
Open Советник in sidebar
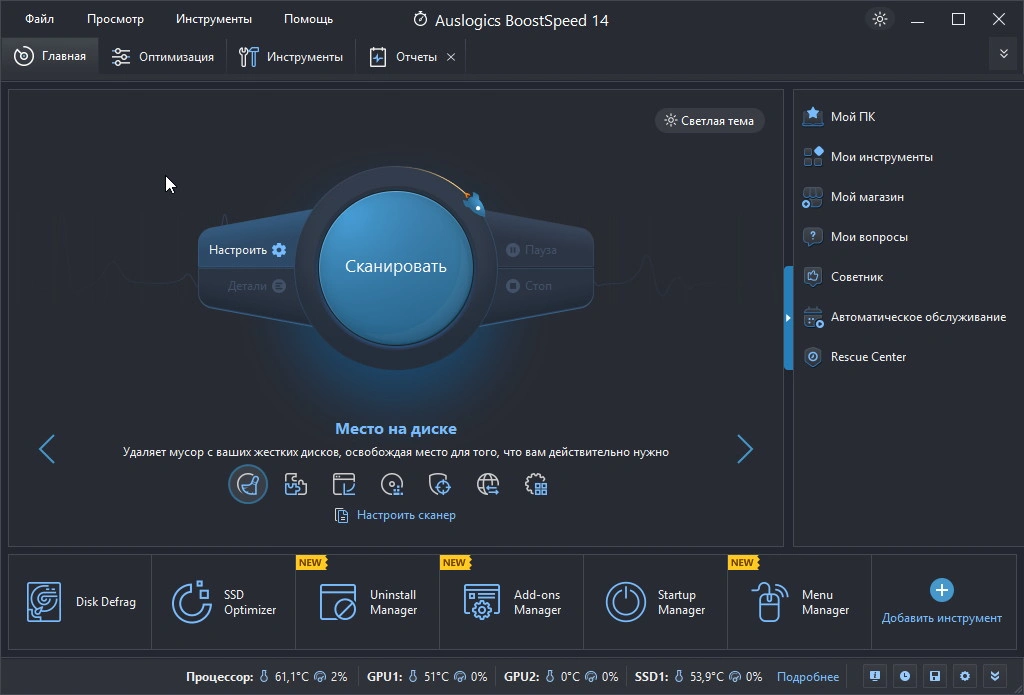[x=843, y=277]
